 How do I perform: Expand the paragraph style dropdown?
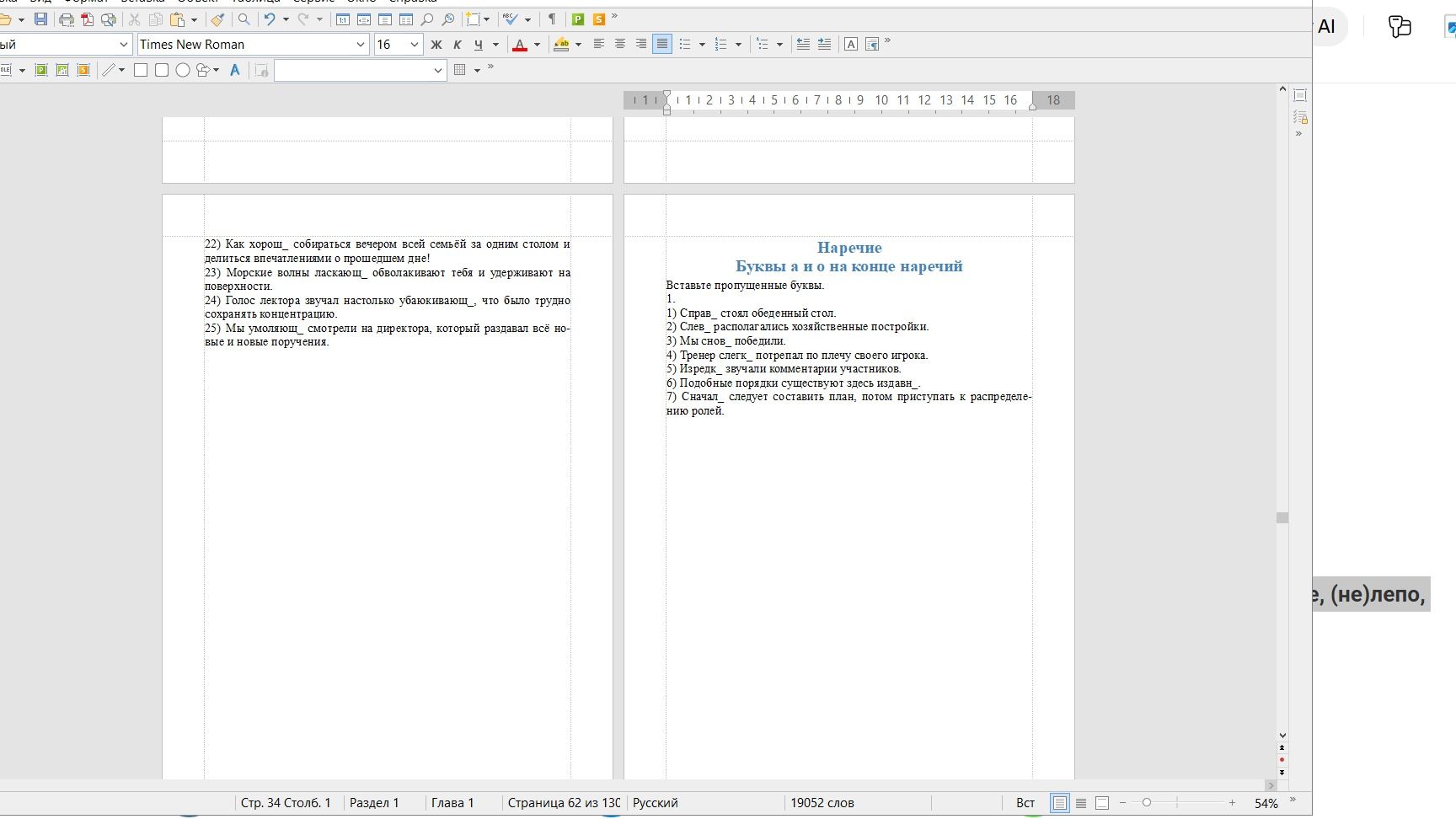coord(124,45)
